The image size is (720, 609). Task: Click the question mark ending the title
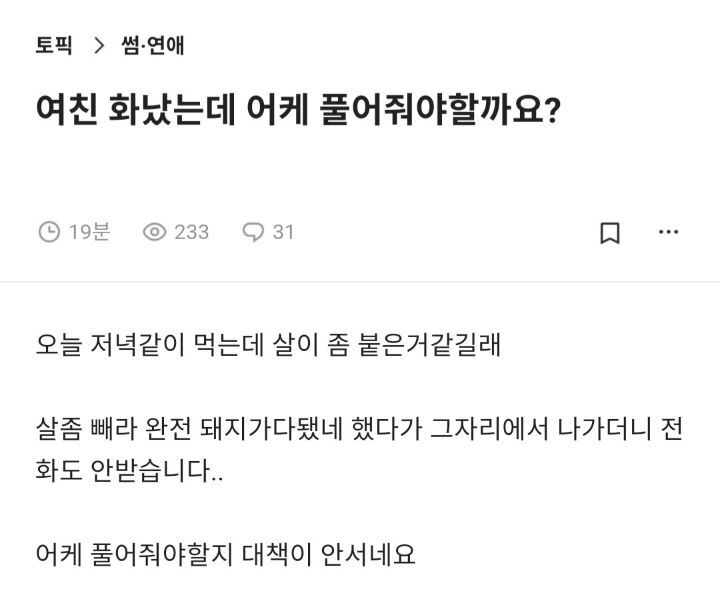pyautogui.click(x=550, y=111)
